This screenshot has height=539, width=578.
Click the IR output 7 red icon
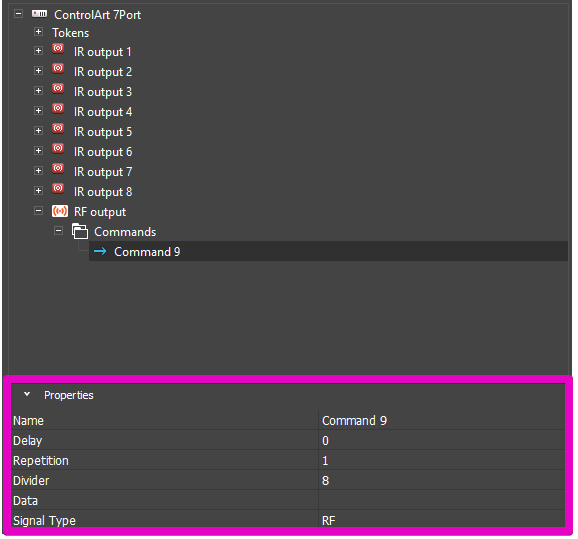click(58, 168)
